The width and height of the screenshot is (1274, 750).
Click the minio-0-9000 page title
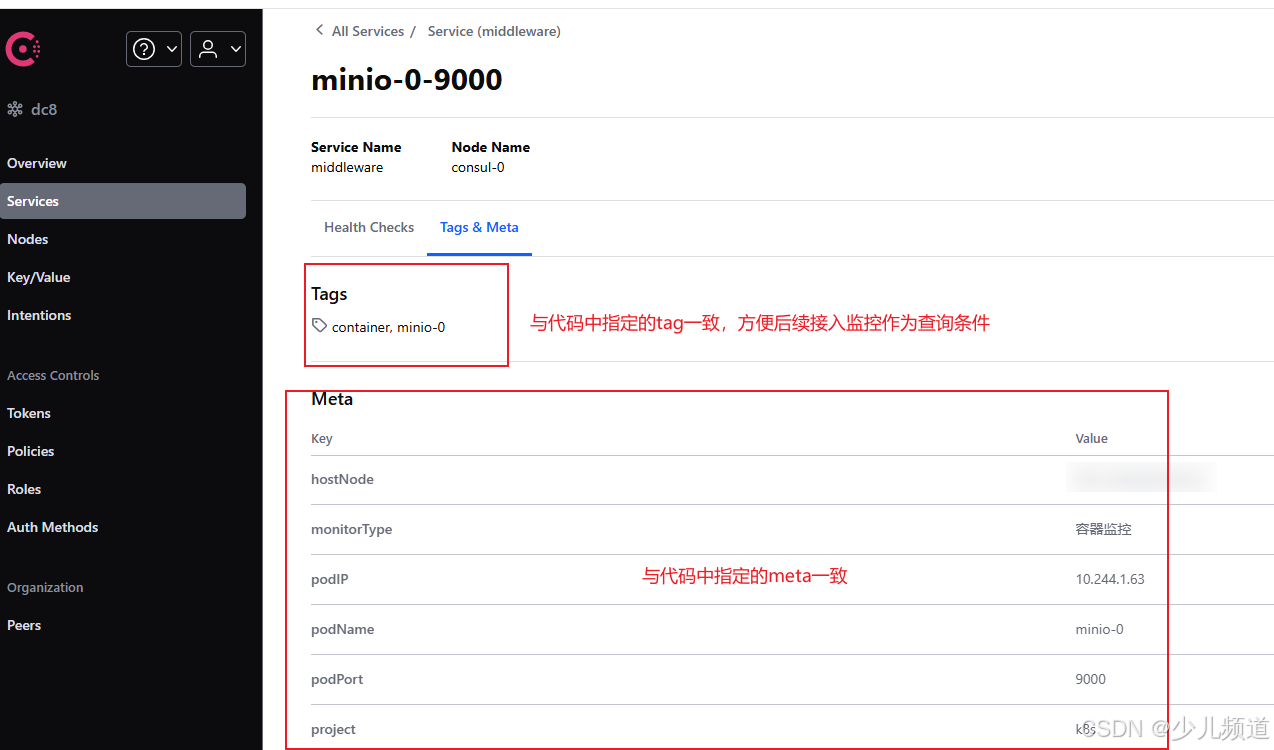click(407, 80)
